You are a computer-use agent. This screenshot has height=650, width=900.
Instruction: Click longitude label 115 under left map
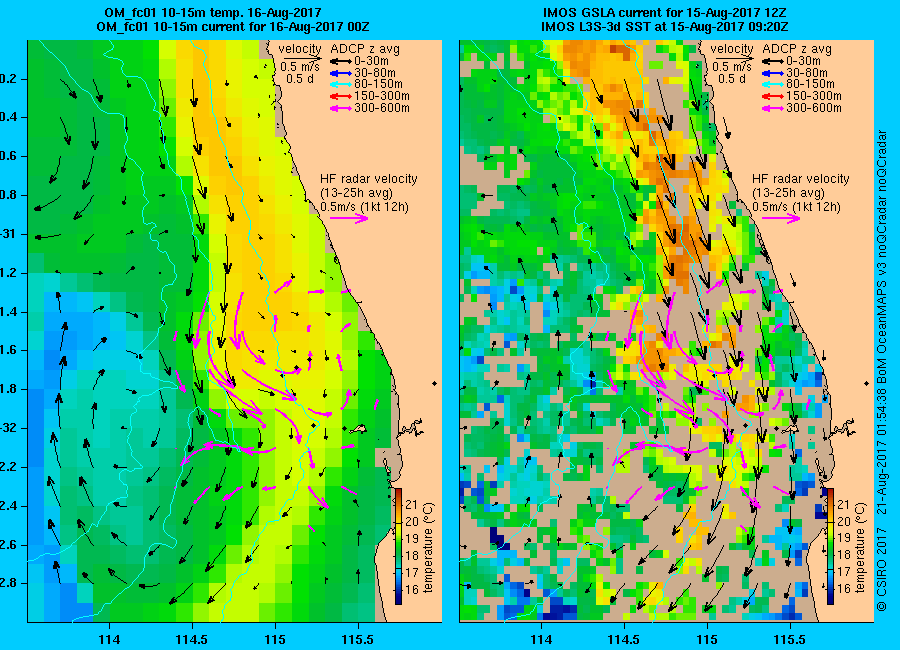coord(276,639)
